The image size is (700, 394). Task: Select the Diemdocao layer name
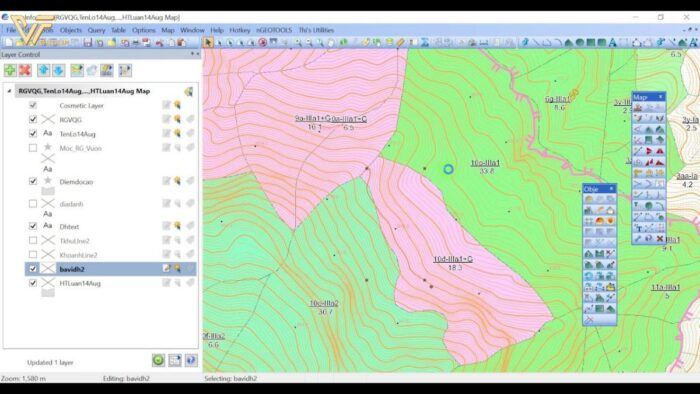(x=76, y=182)
